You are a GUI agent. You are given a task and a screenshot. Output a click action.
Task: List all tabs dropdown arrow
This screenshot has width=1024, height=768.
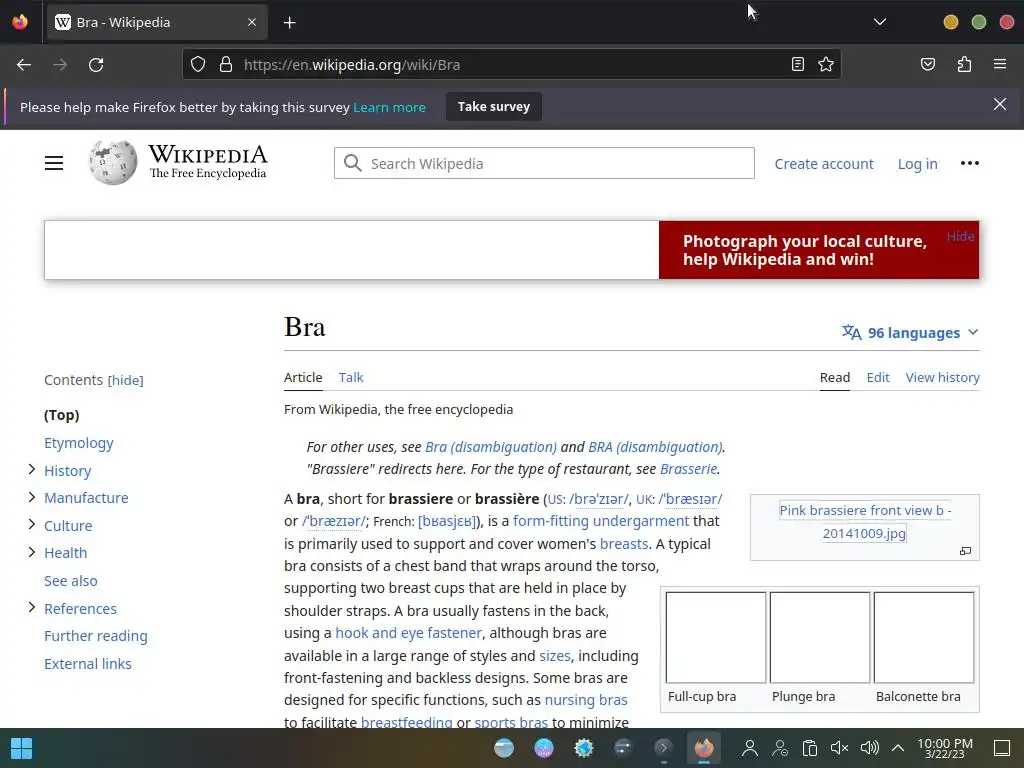pyautogui.click(x=880, y=22)
